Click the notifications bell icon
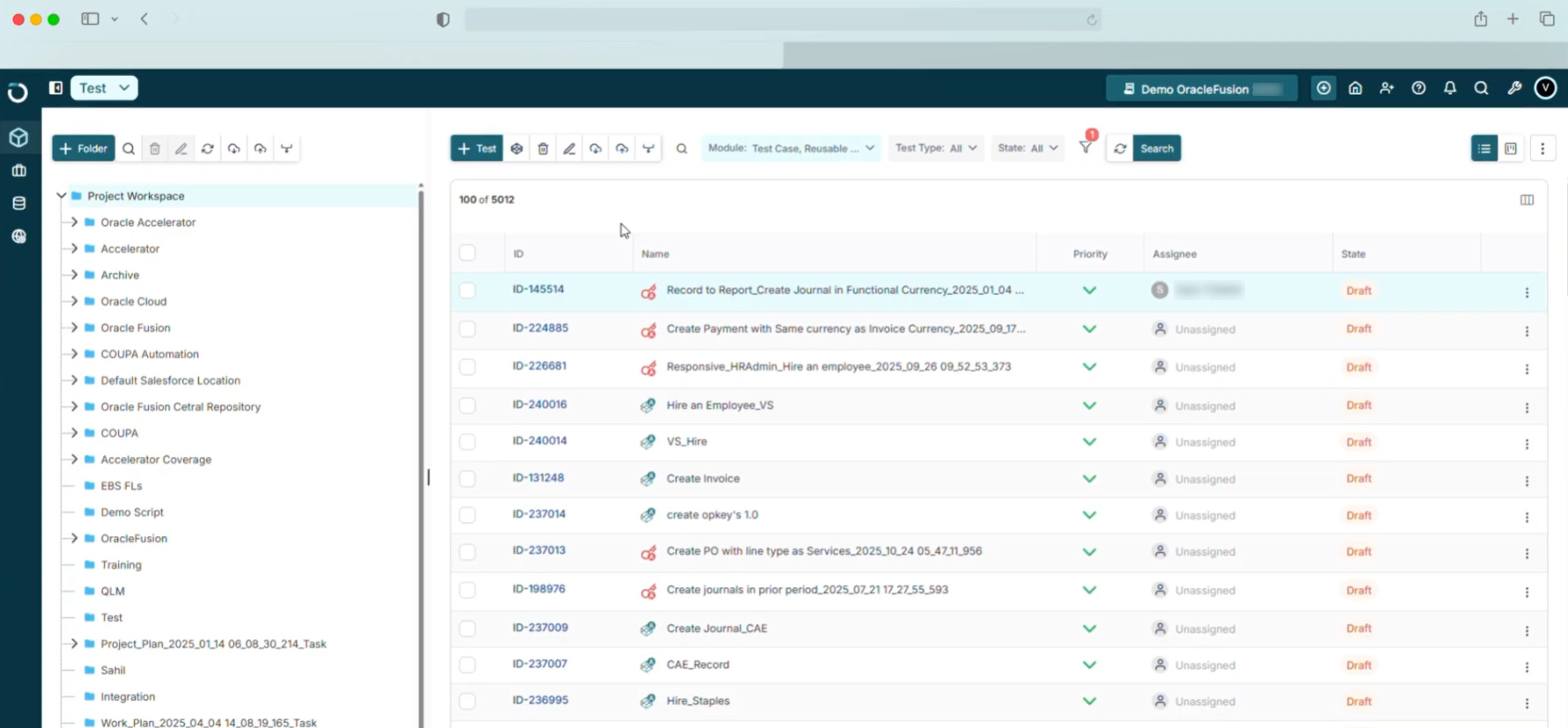1568x728 pixels. click(1450, 88)
